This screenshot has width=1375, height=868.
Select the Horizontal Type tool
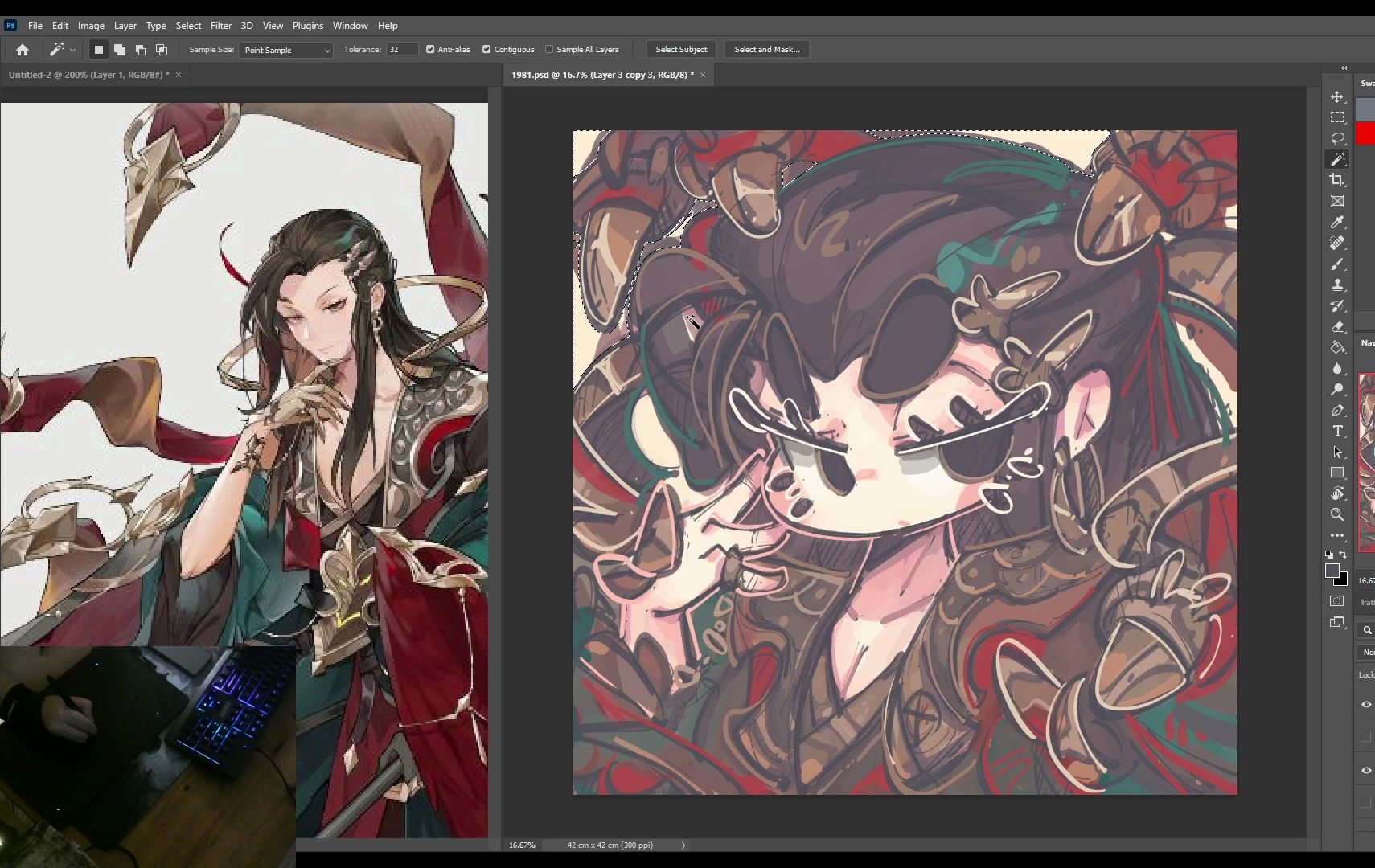pos(1337,431)
